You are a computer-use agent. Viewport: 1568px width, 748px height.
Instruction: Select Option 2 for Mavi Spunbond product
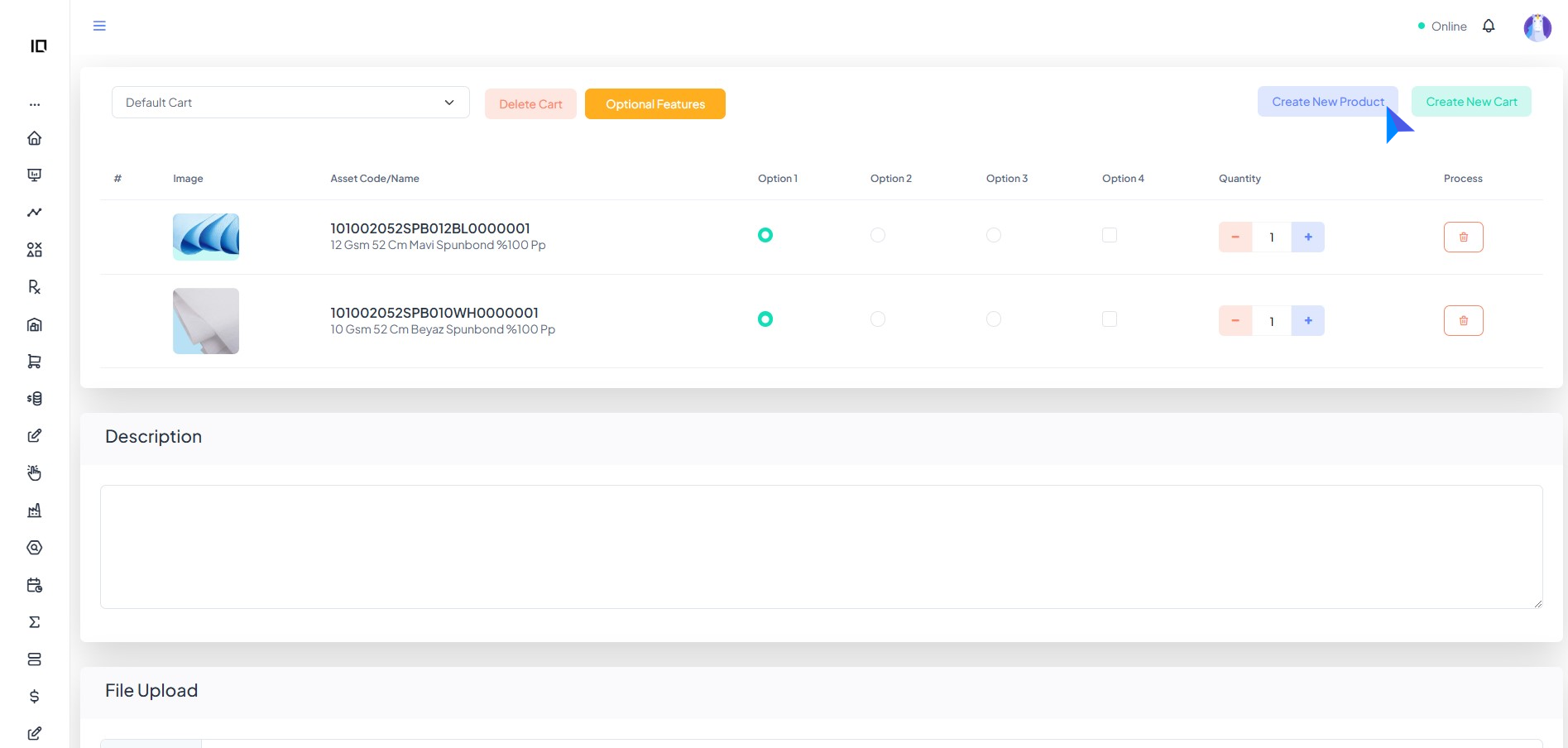878,235
